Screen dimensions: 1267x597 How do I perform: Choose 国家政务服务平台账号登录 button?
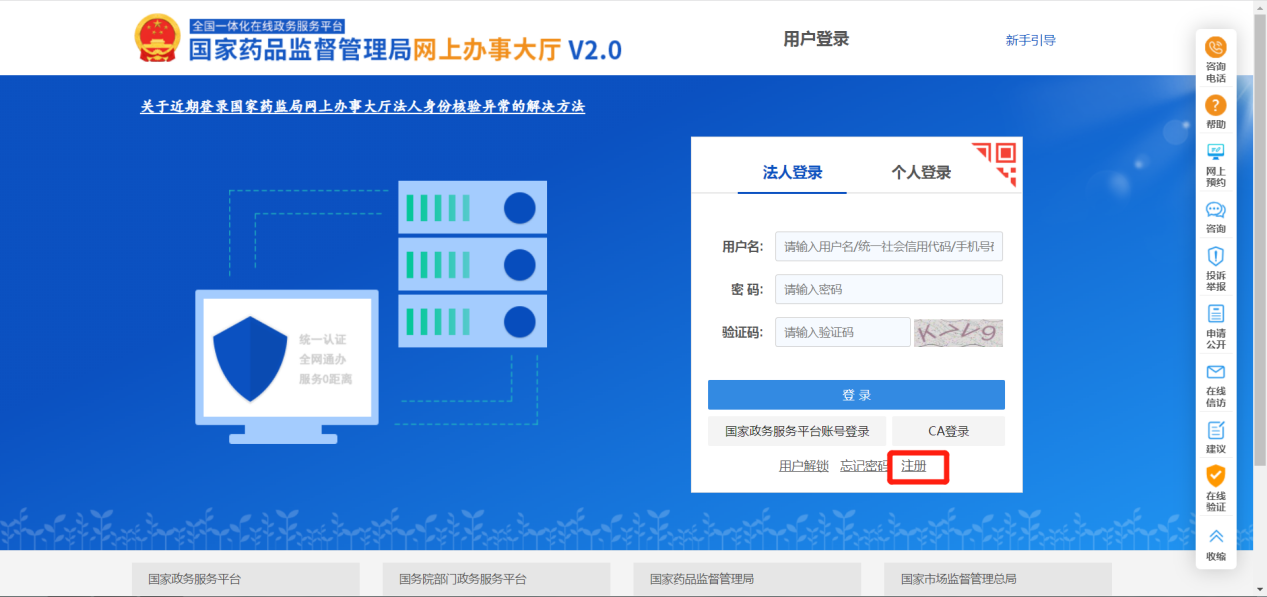(x=797, y=431)
